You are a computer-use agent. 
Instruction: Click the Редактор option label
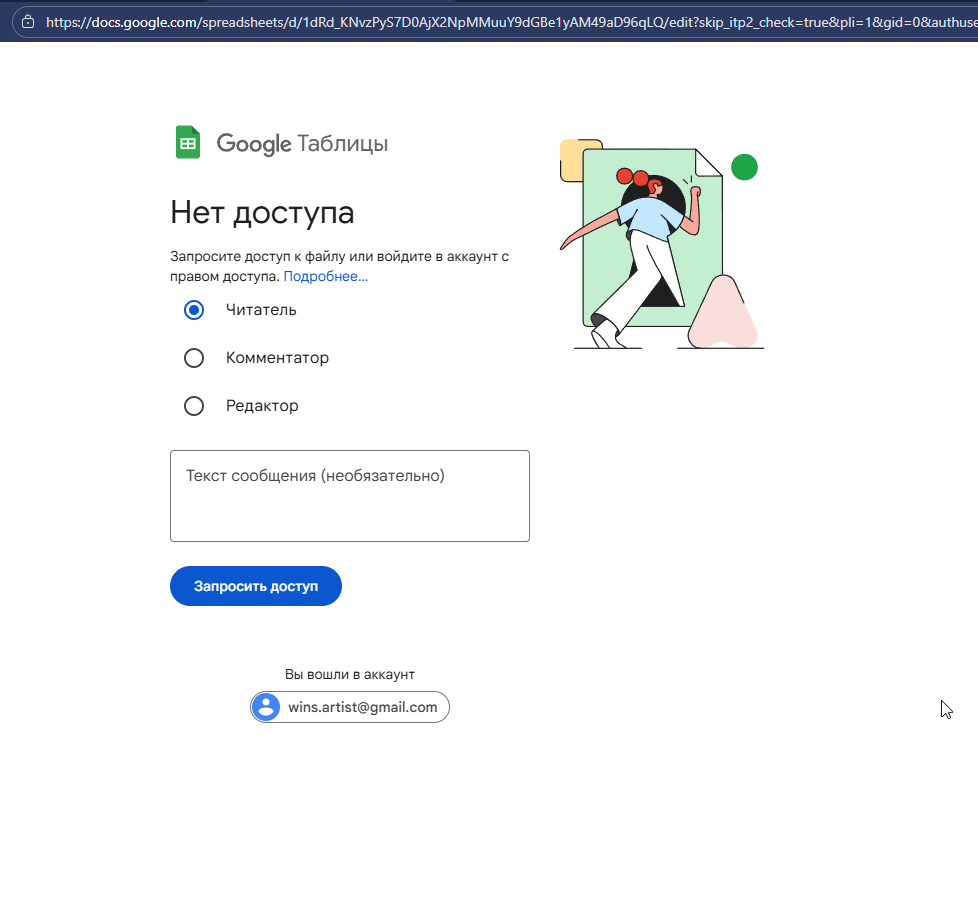[262, 406]
